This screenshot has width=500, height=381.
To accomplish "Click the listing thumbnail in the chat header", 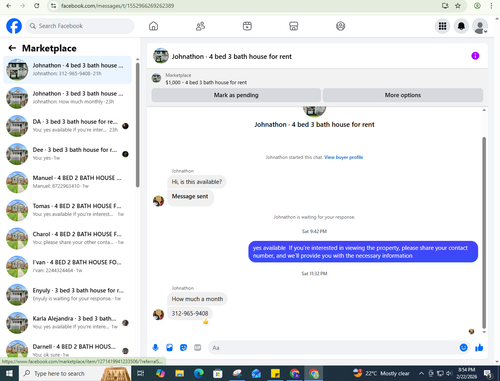I will [161, 56].
